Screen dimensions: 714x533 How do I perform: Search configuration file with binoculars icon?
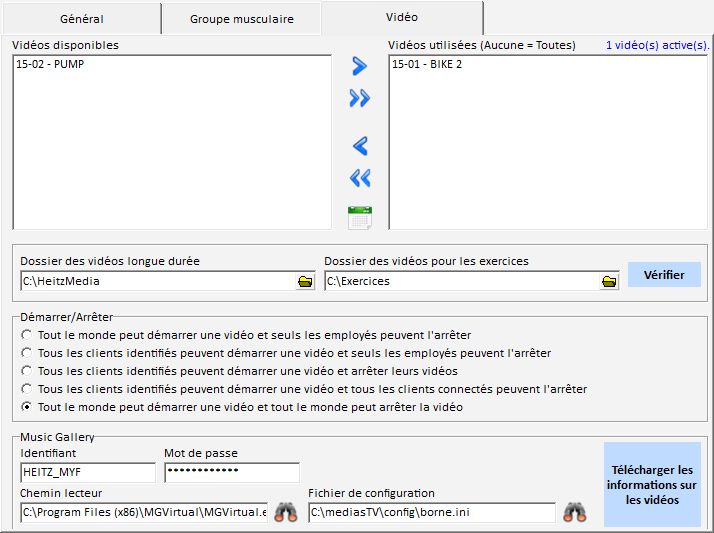[574, 512]
